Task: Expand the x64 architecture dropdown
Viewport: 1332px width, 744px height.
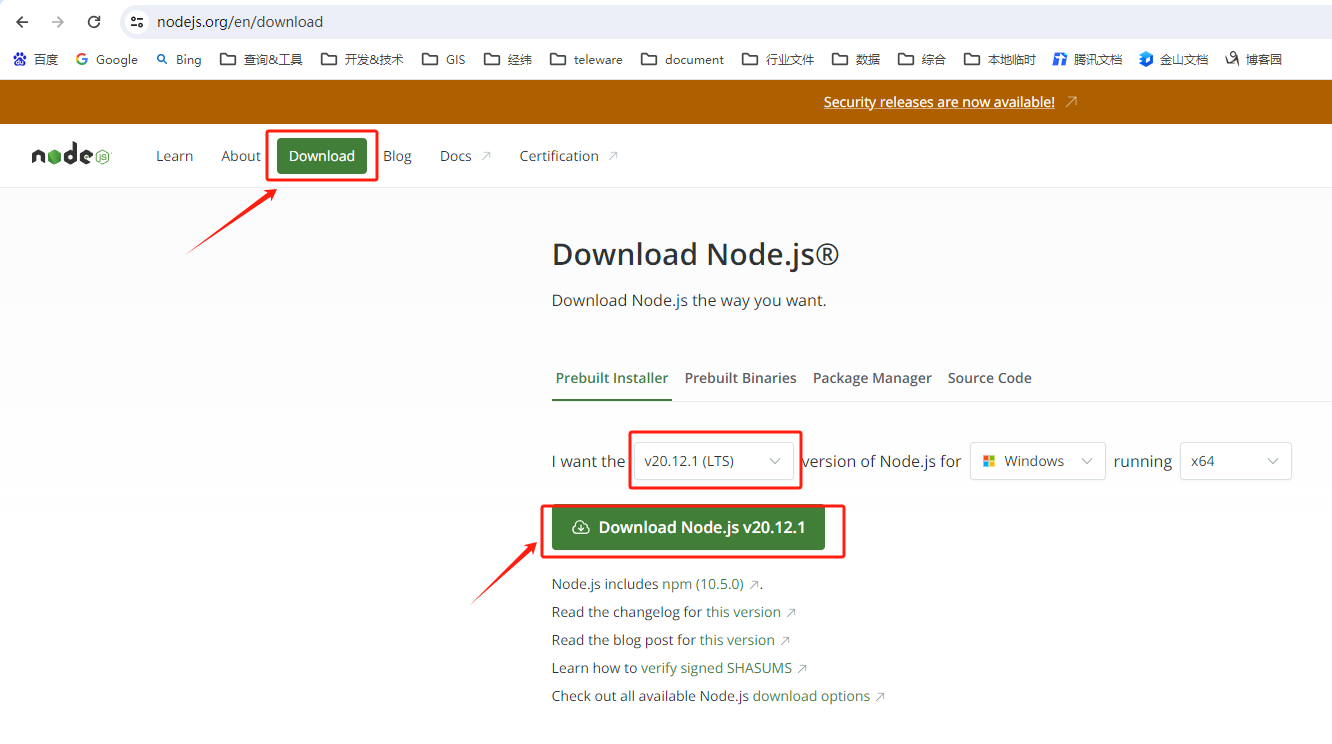Action: (x=1235, y=461)
